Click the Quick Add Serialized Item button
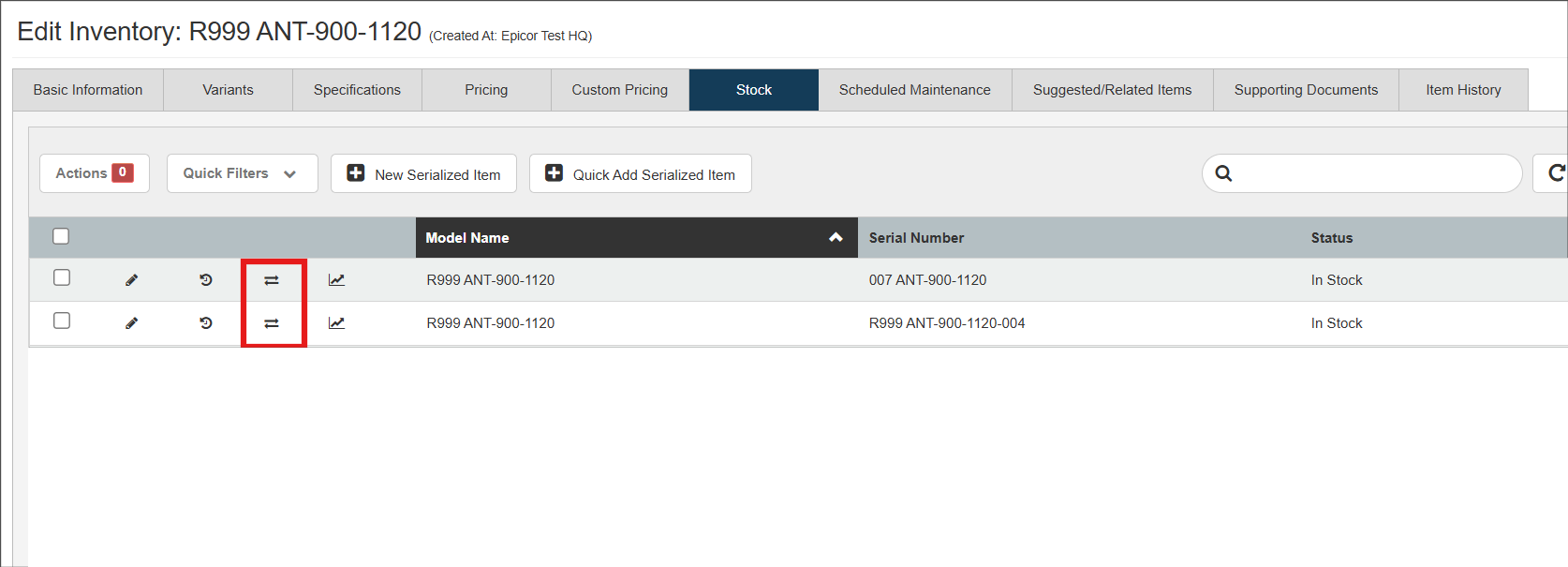The width and height of the screenshot is (1568, 567). (640, 174)
